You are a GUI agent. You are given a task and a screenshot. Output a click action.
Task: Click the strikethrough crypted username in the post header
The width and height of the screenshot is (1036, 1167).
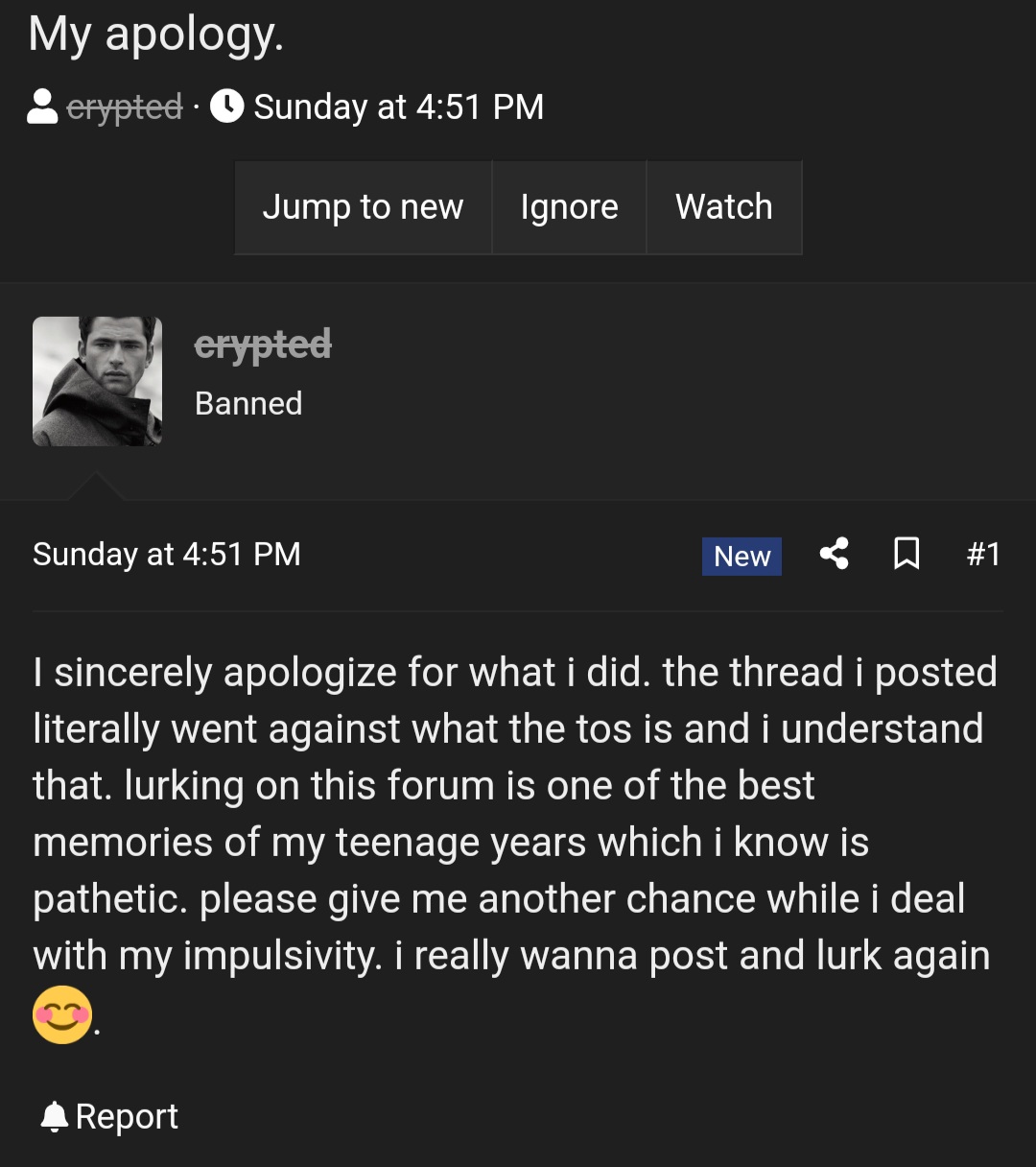[x=264, y=345]
